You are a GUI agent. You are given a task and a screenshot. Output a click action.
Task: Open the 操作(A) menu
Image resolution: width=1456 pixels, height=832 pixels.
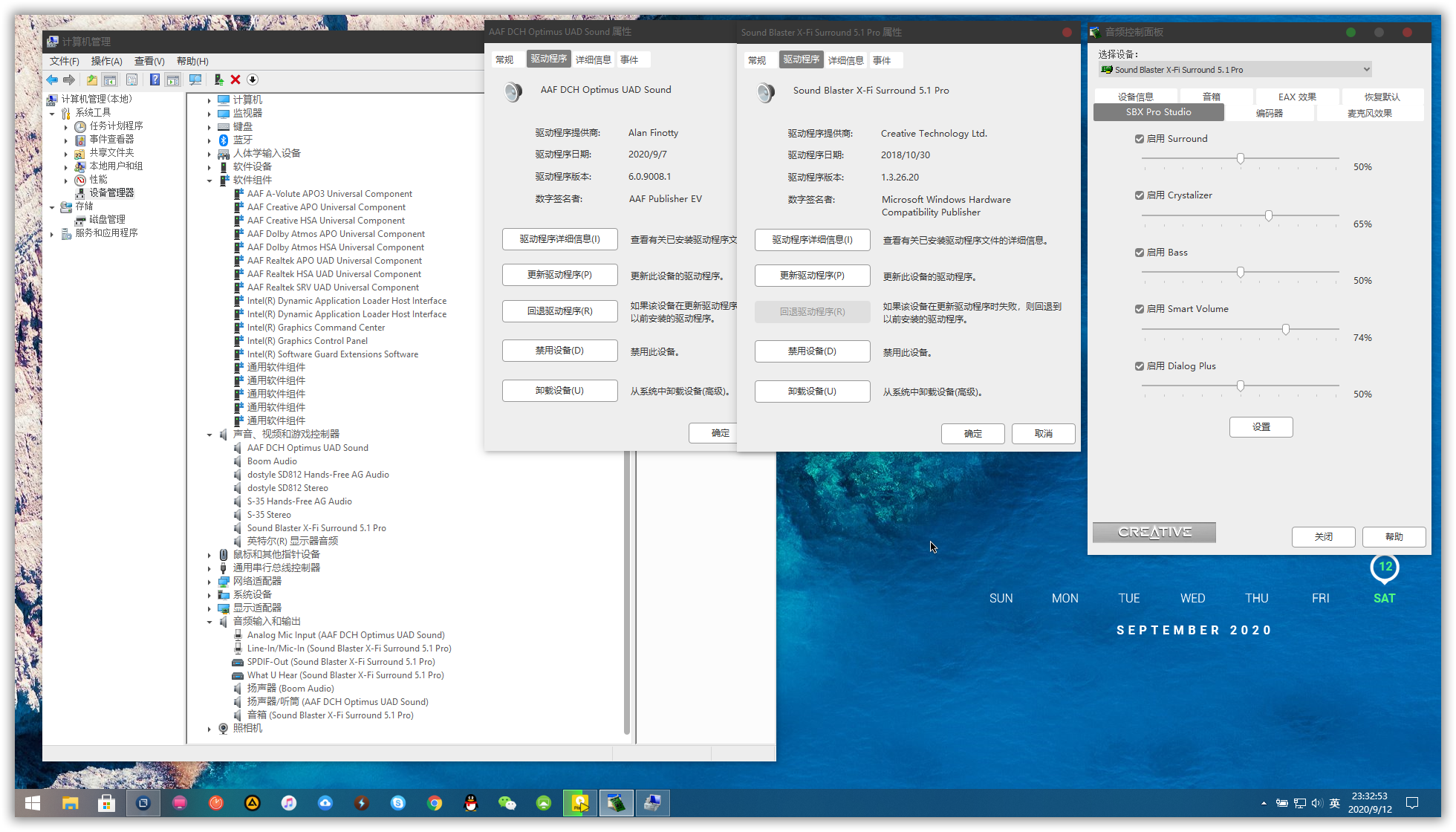coord(106,61)
